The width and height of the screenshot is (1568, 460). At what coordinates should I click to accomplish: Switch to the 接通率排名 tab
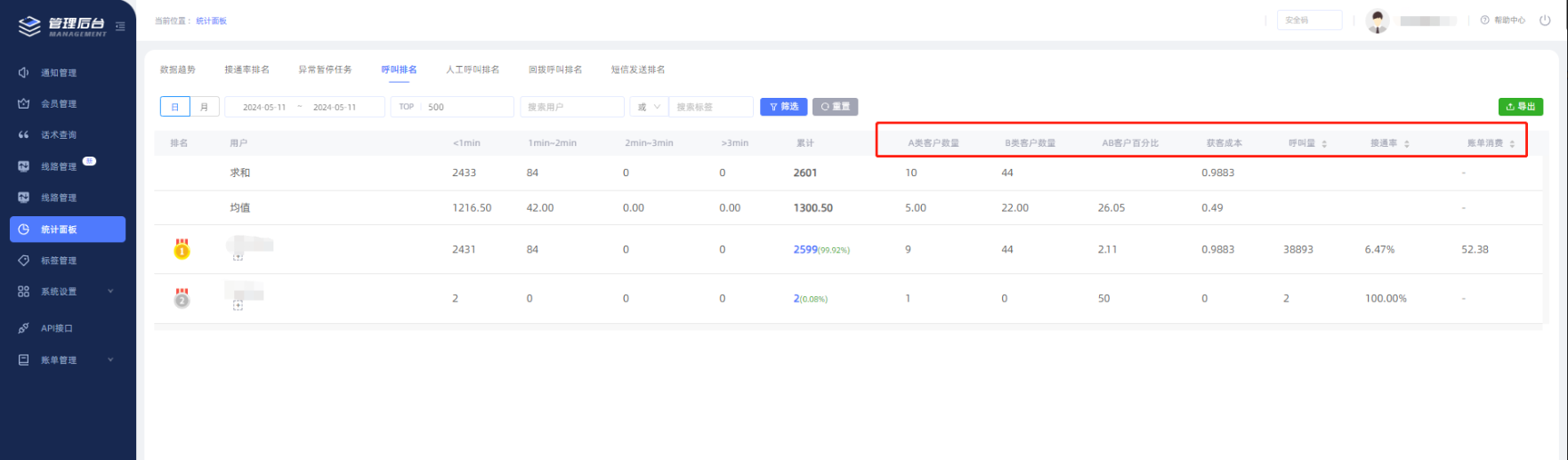247,69
